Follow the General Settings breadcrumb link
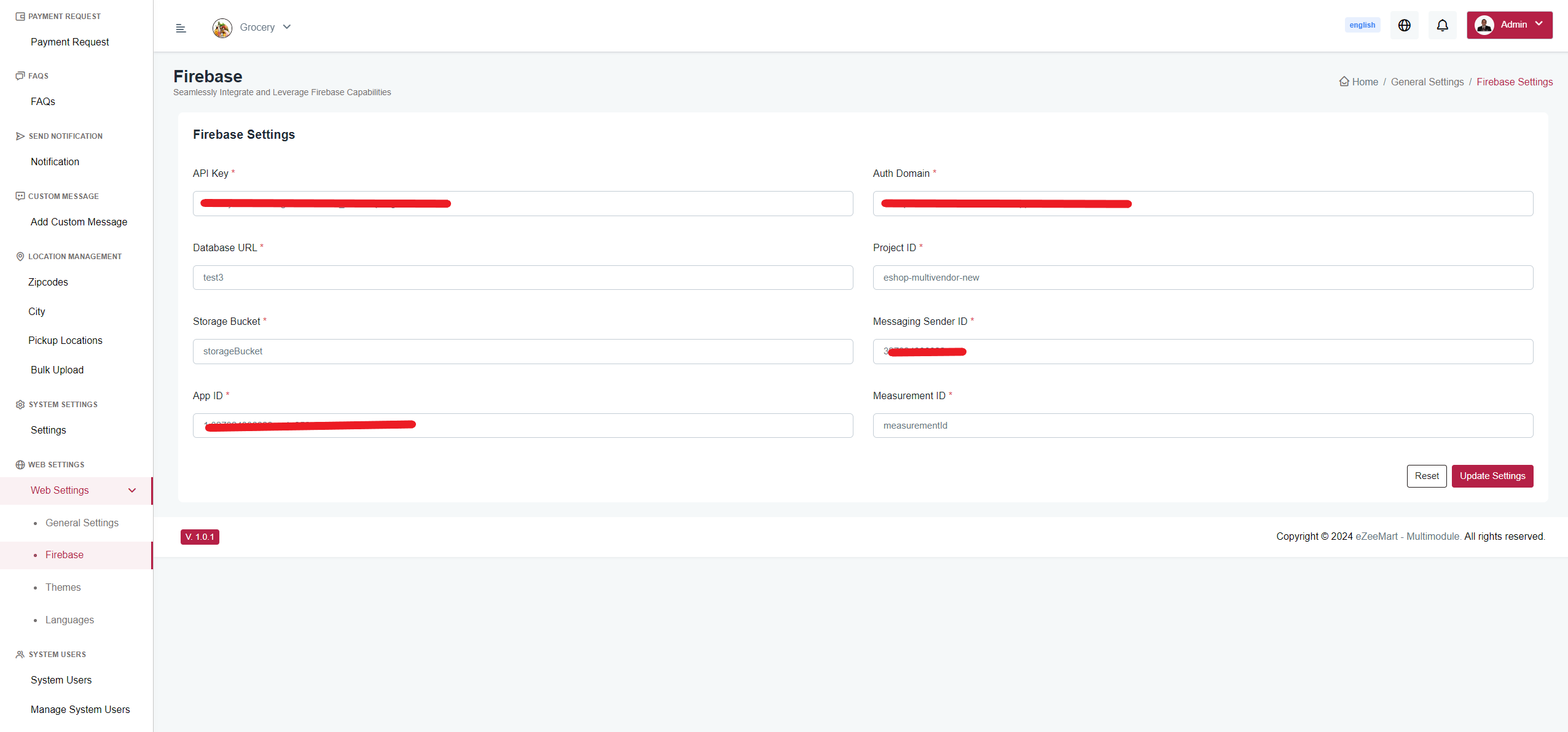1568x732 pixels. [1427, 82]
